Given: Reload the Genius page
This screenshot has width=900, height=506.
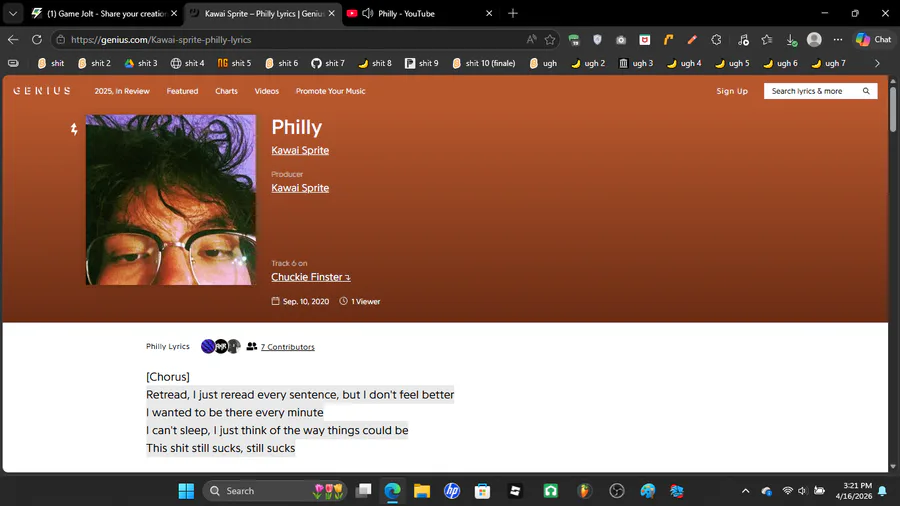Looking at the screenshot, I should click(37, 40).
